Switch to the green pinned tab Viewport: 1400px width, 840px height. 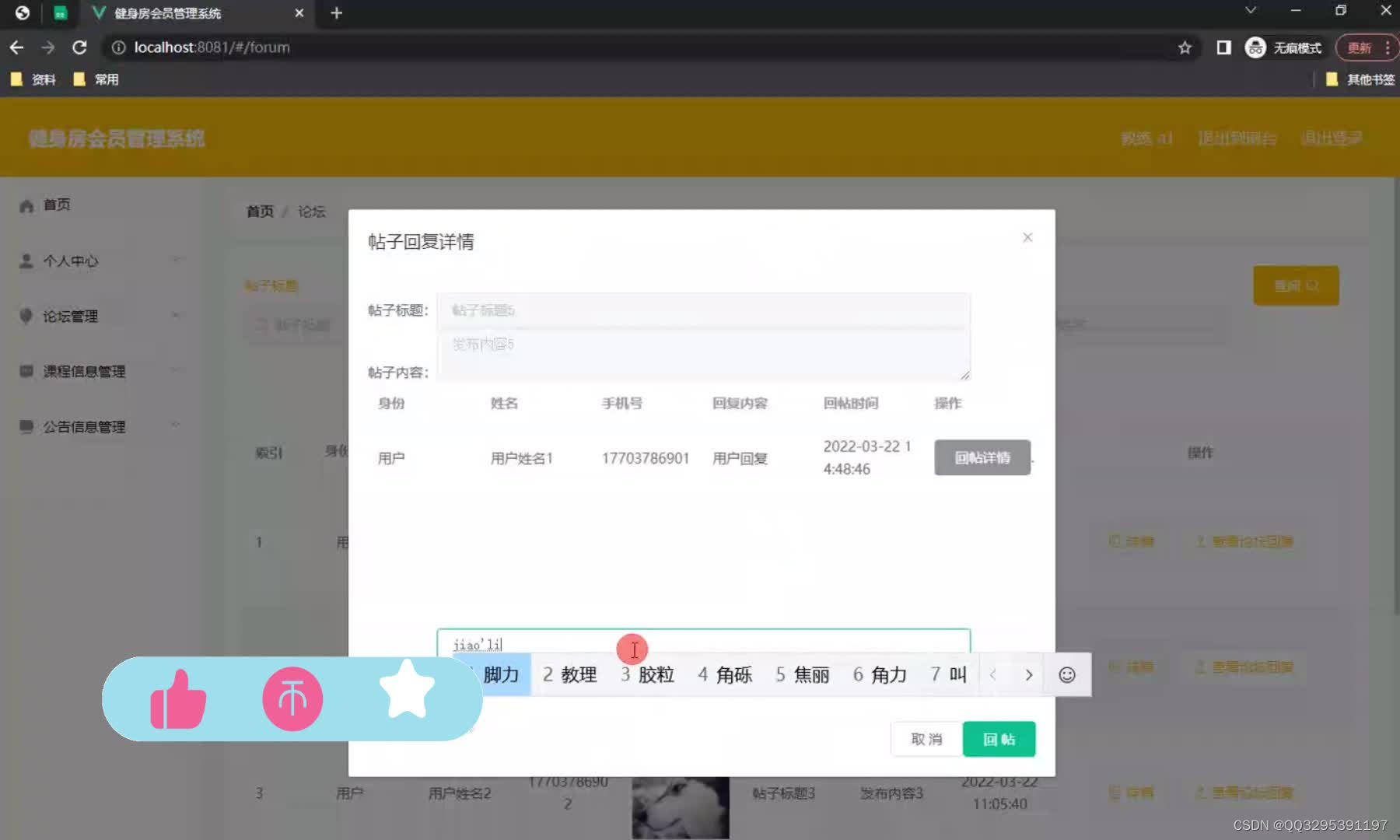pos(60,12)
